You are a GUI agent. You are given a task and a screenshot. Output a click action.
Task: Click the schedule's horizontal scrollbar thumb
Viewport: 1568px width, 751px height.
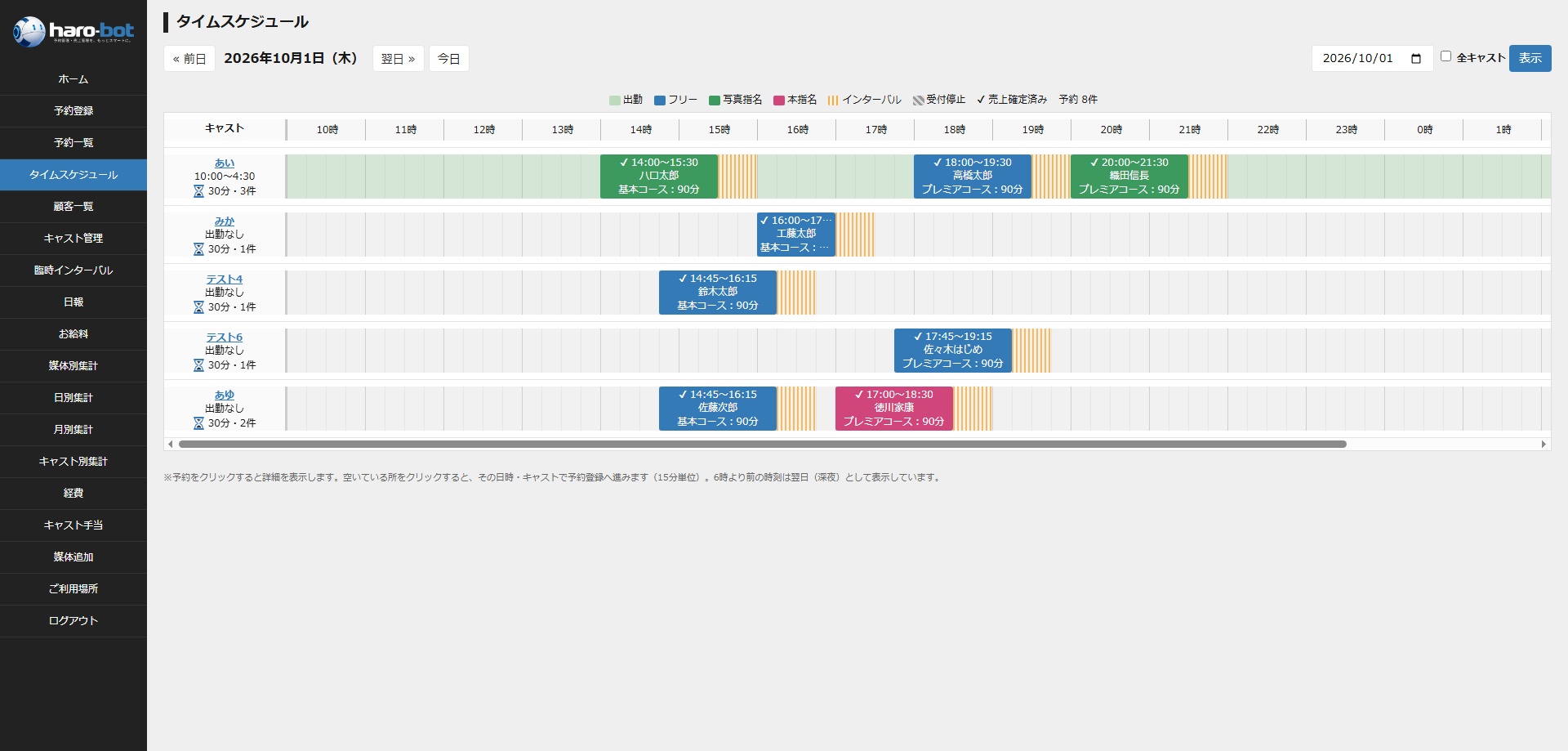pyautogui.click(x=763, y=445)
